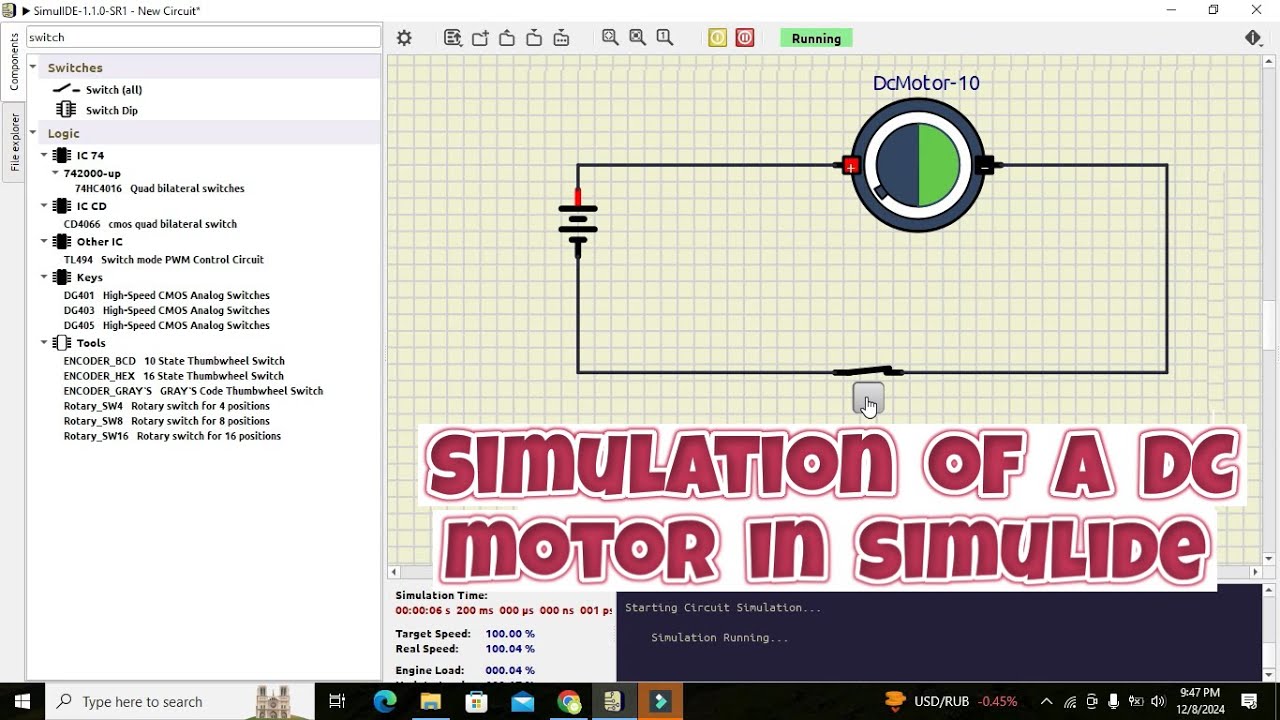Collapse the Logic category
This screenshot has width=1280, height=720.
(x=33, y=133)
